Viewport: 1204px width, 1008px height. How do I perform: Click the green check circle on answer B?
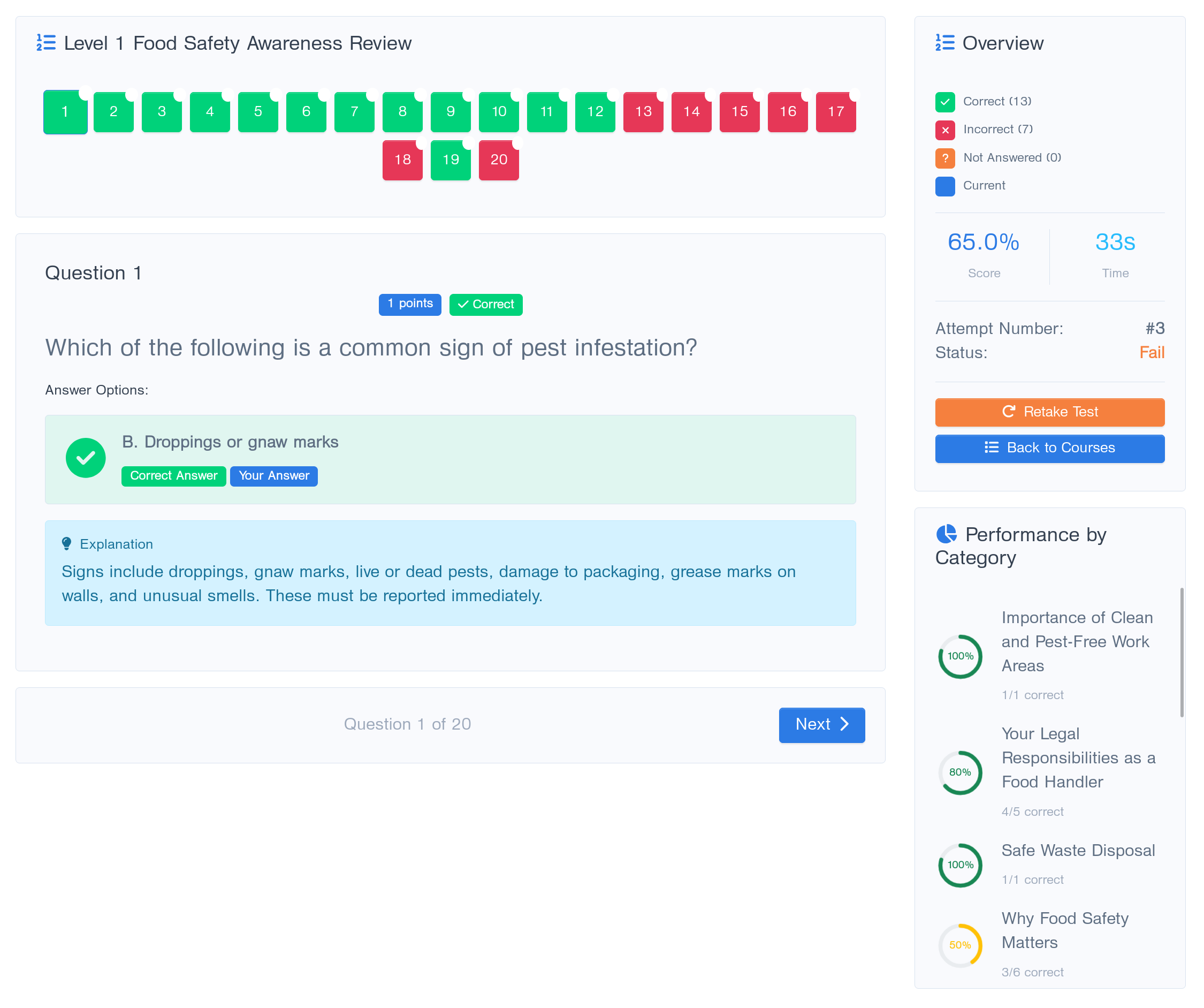coord(86,457)
